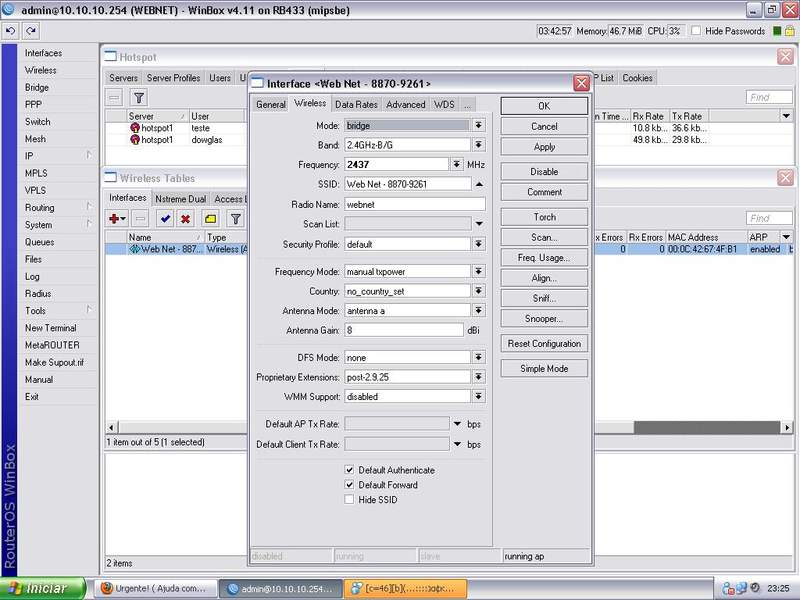This screenshot has width=800, height=600.
Task: Click the Apply button
Action: point(544,146)
